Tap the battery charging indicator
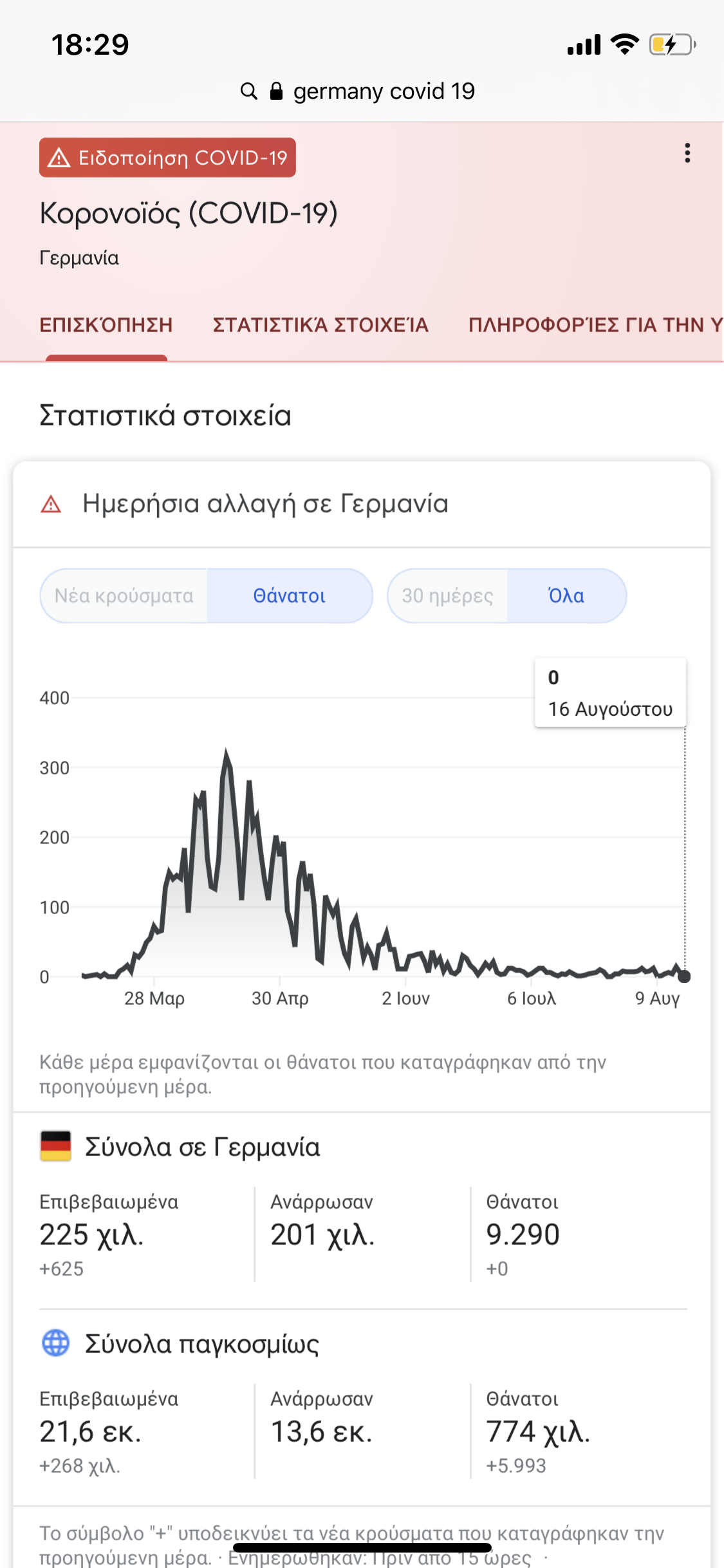 click(x=672, y=45)
